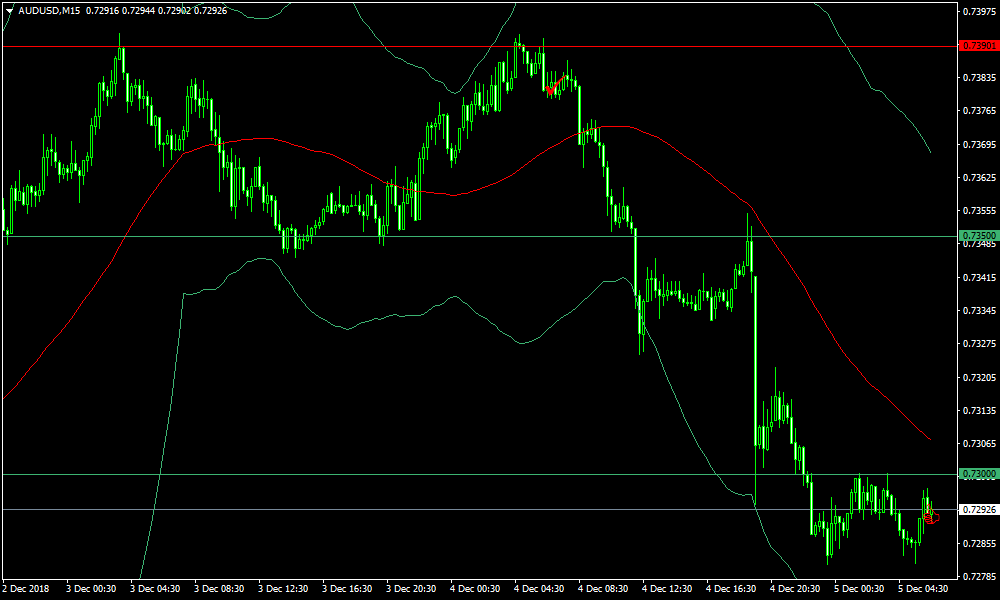Click the 0.72785 price scale label
Screen dimensions: 1000x600
(979, 577)
